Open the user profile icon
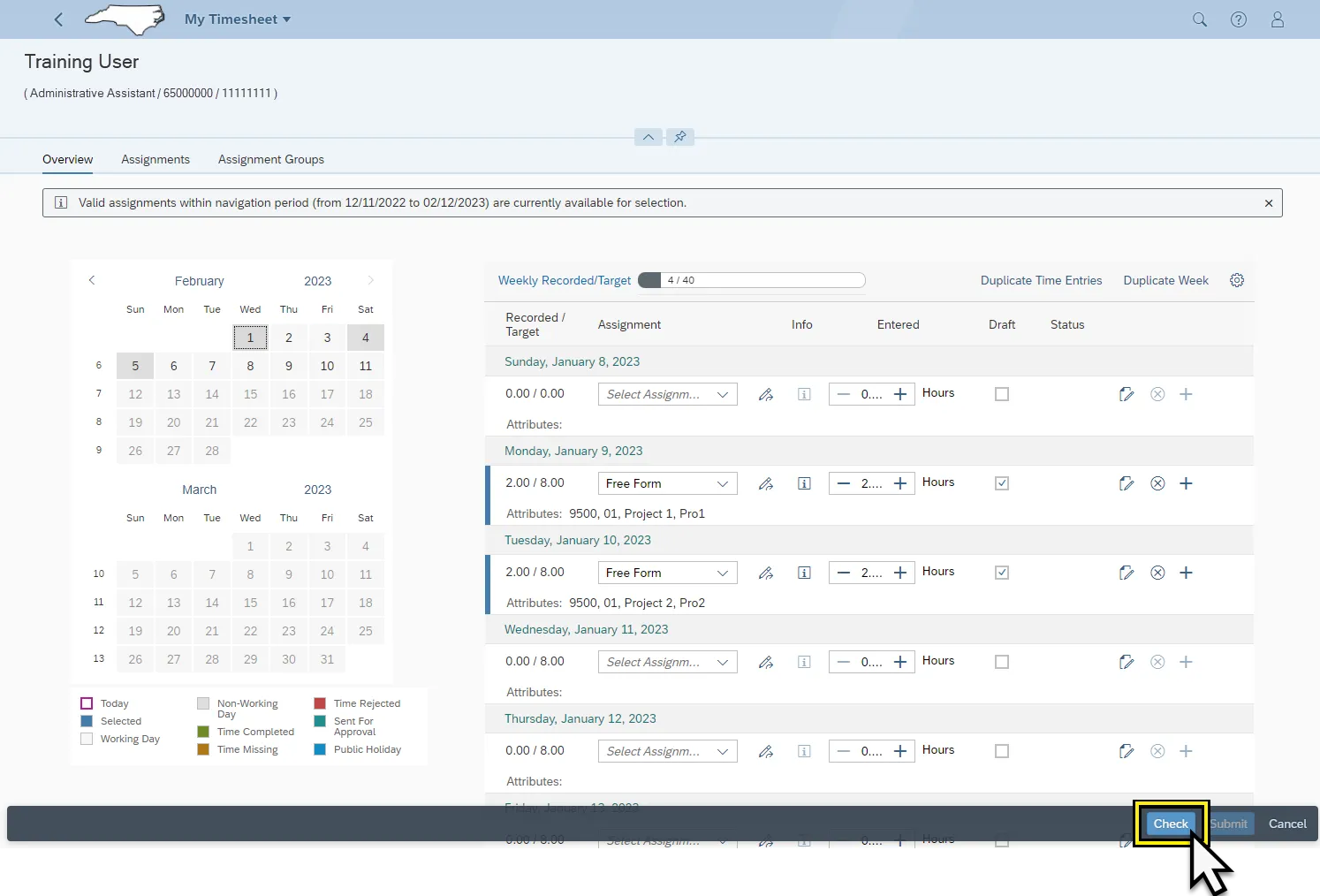The width and height of the screenshot is (1320, 896). (1277, 19)
